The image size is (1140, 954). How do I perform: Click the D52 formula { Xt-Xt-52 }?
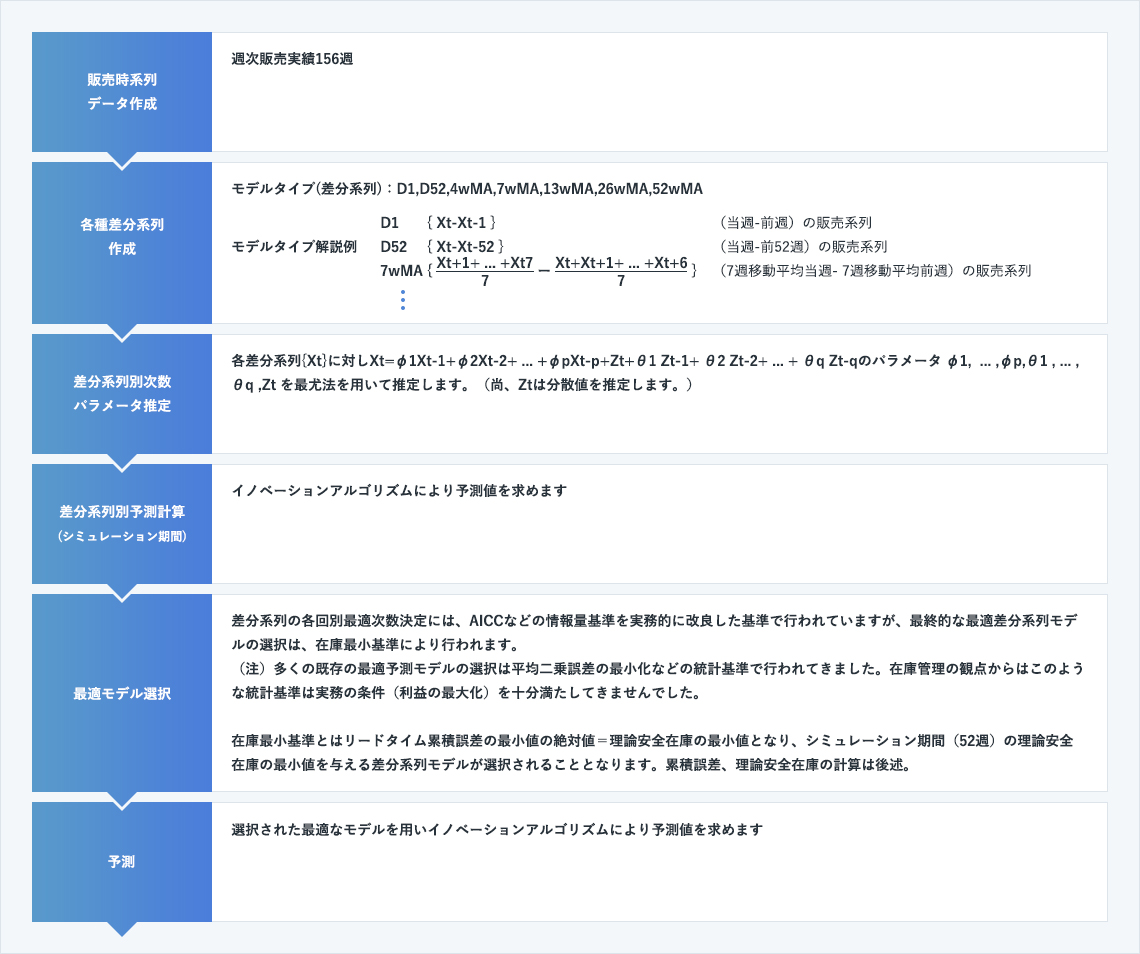[465, 247]
